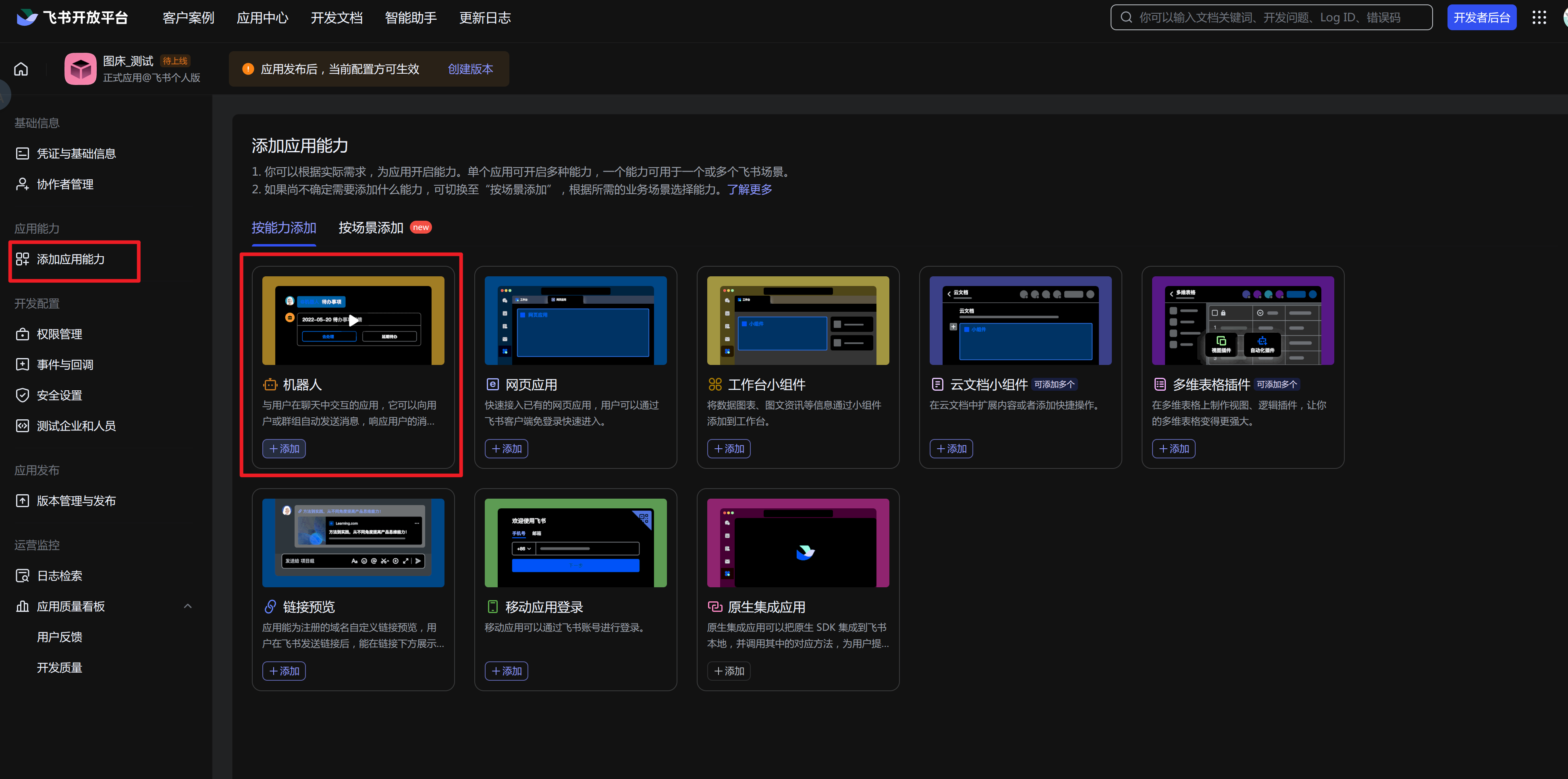Focus the documentation search input field
This screenshot has height=779, width=1568.
click(1271, 18)
